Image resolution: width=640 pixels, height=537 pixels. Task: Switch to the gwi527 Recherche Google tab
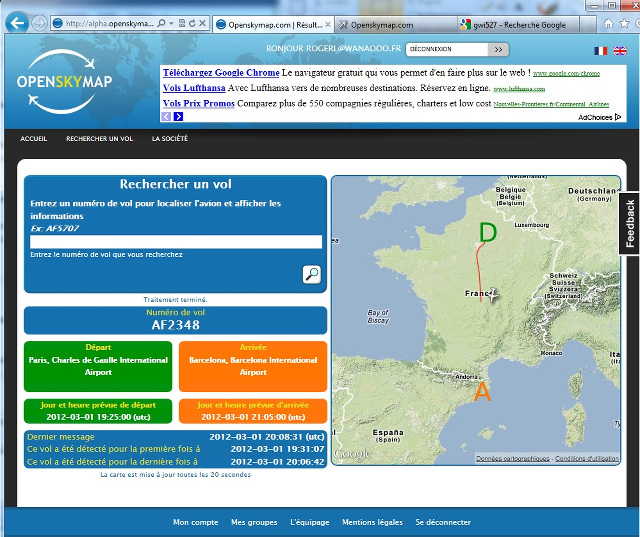pyautogui.click(x=519, y=25)
